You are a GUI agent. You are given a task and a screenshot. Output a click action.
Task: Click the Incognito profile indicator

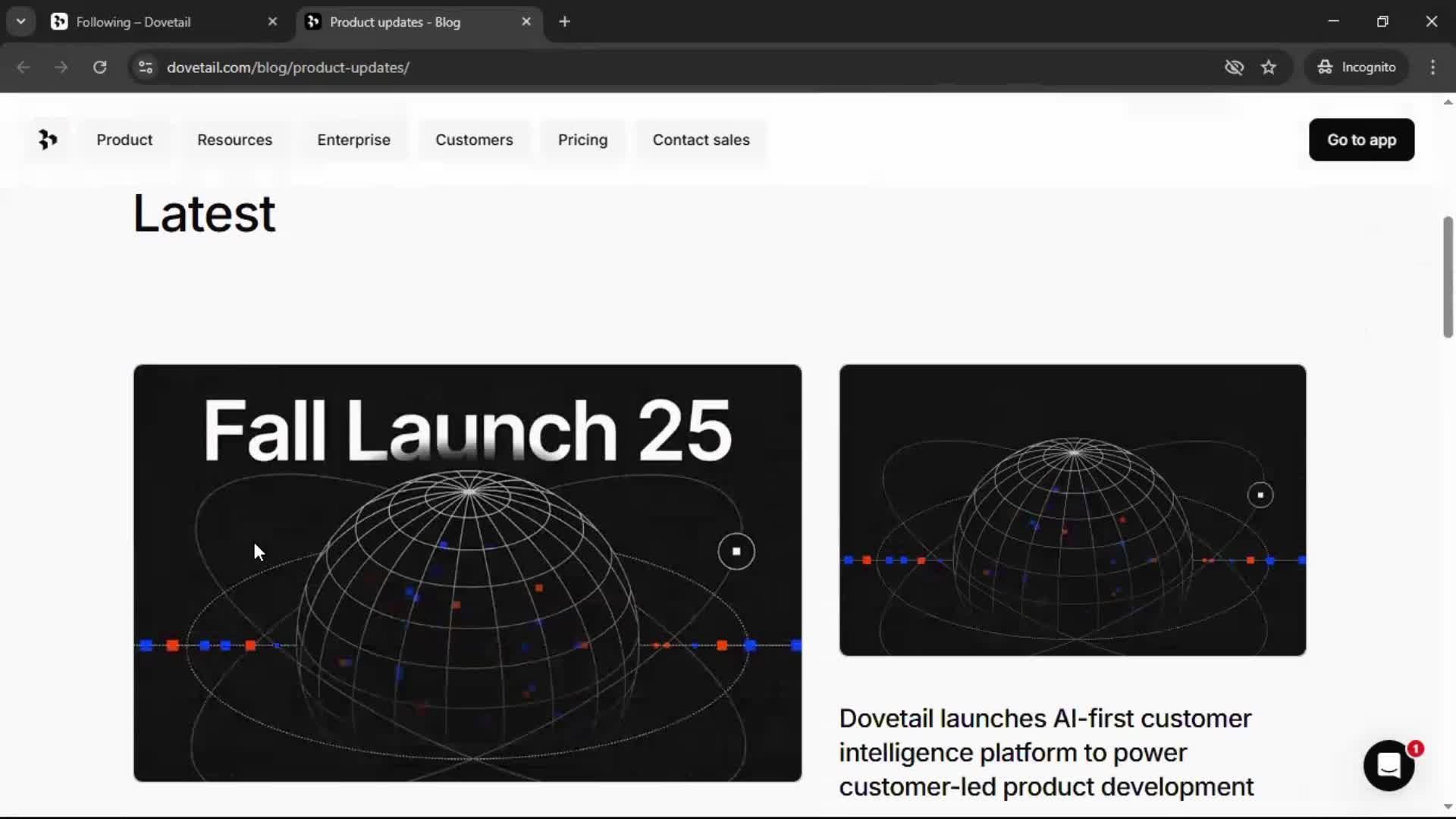[x=1357, y=67]
